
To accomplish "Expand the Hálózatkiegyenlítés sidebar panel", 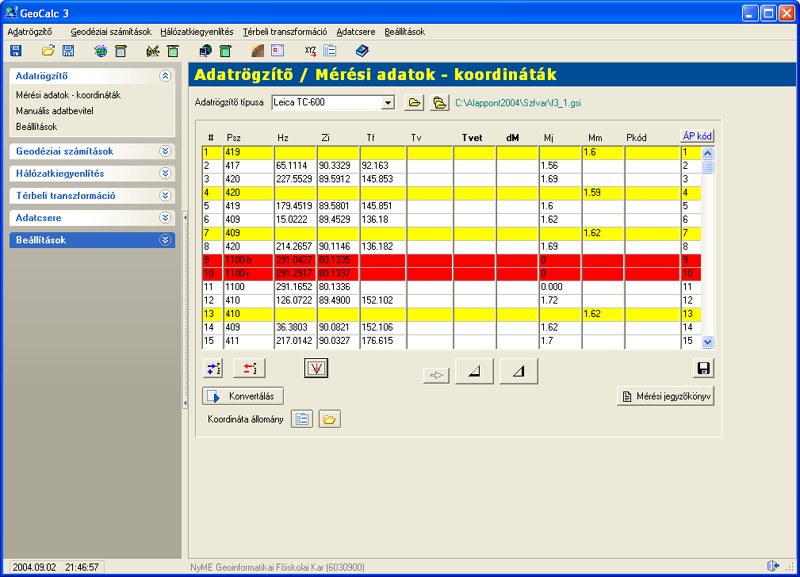I will [165, 173].
